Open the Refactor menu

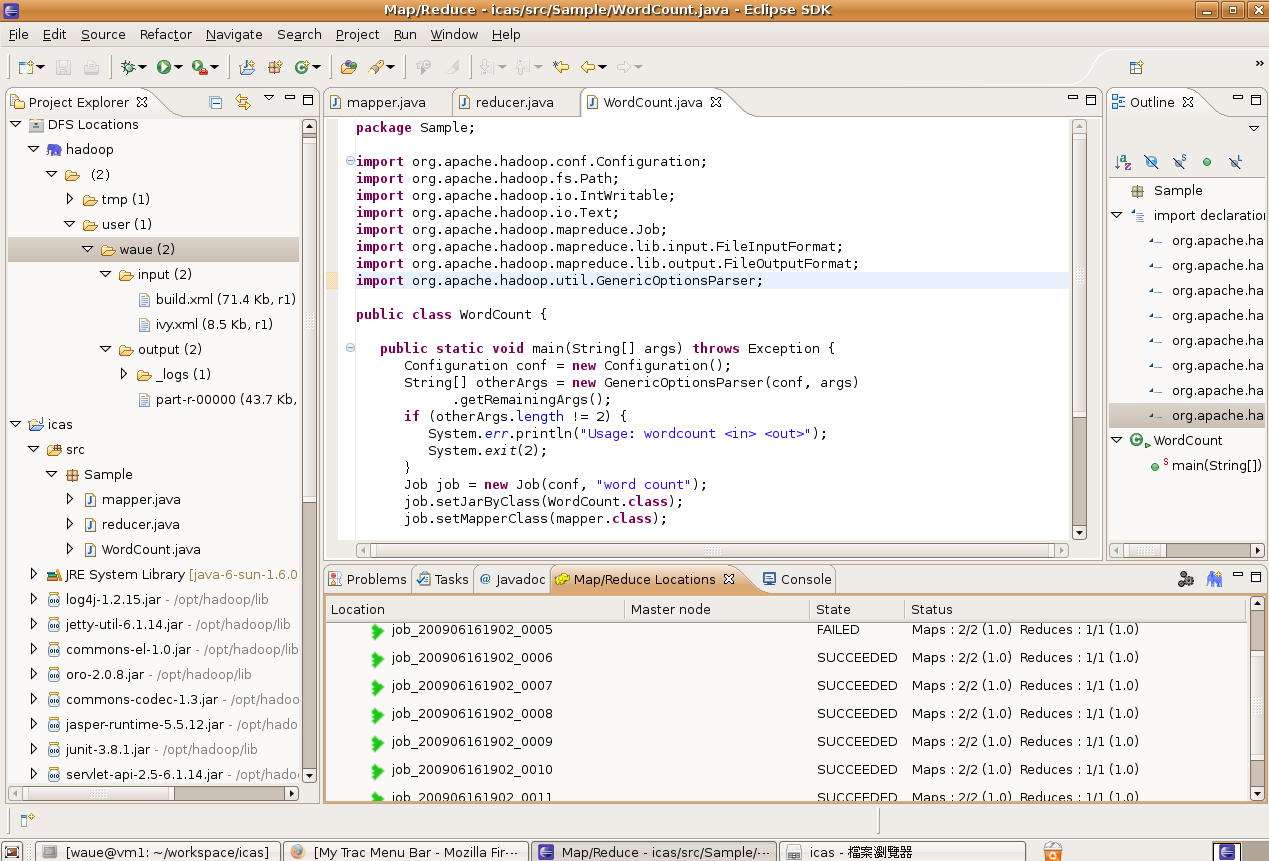(165, 34)
